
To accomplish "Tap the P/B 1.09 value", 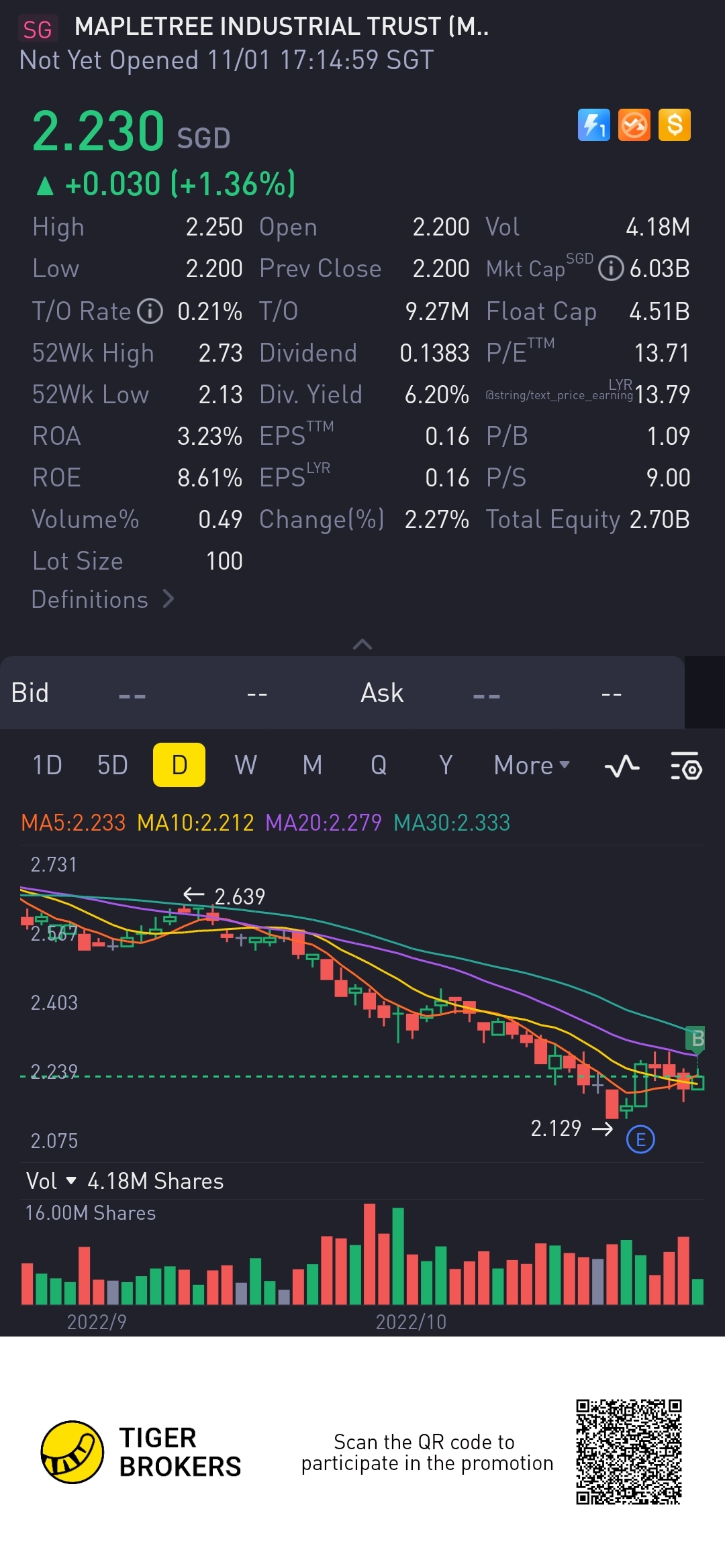I will click(x=668, y=436).
